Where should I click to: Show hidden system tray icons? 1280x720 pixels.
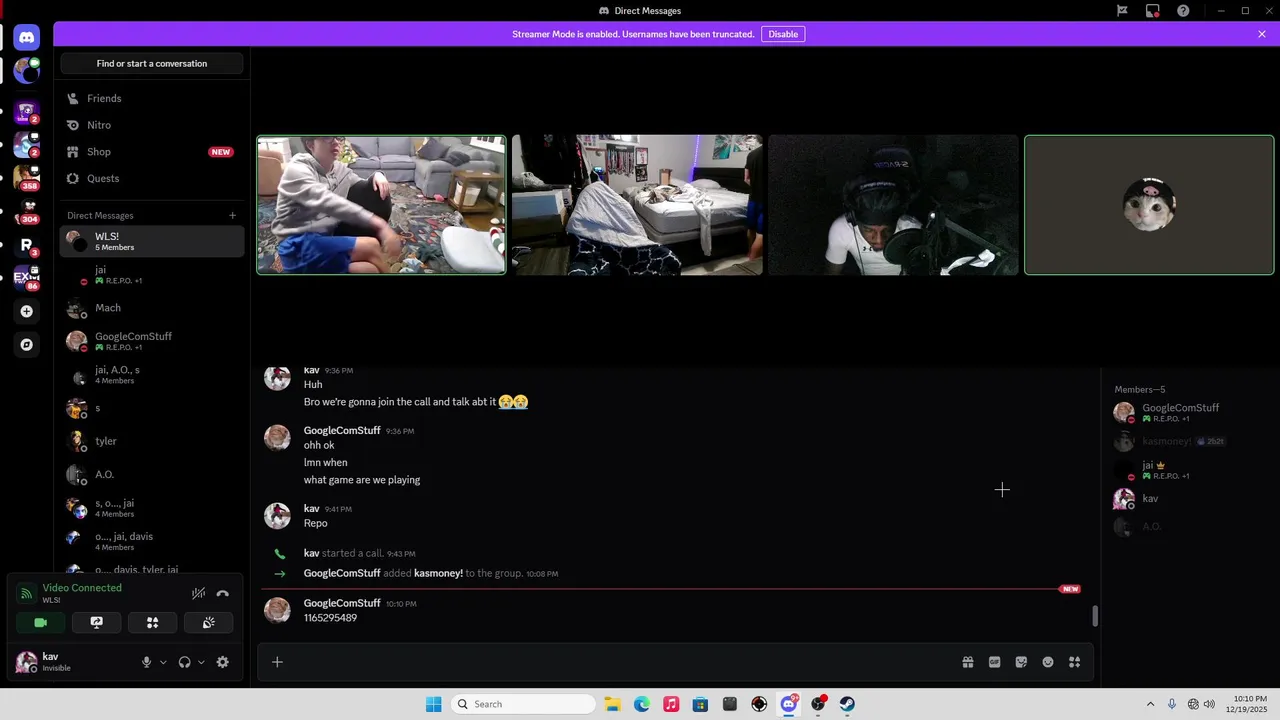point(1150,704)
